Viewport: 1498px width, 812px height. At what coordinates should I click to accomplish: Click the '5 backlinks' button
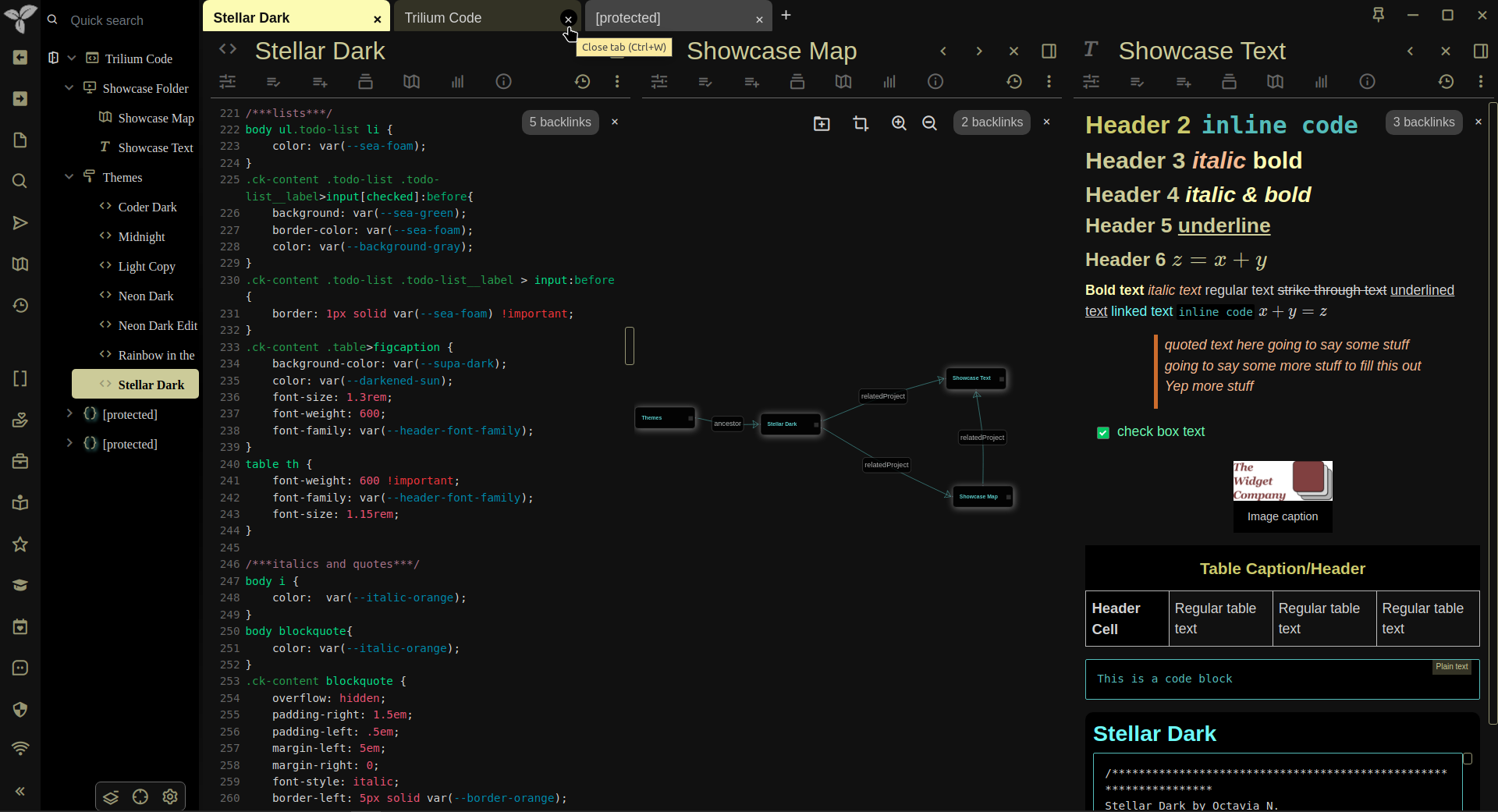click(560, 122)
